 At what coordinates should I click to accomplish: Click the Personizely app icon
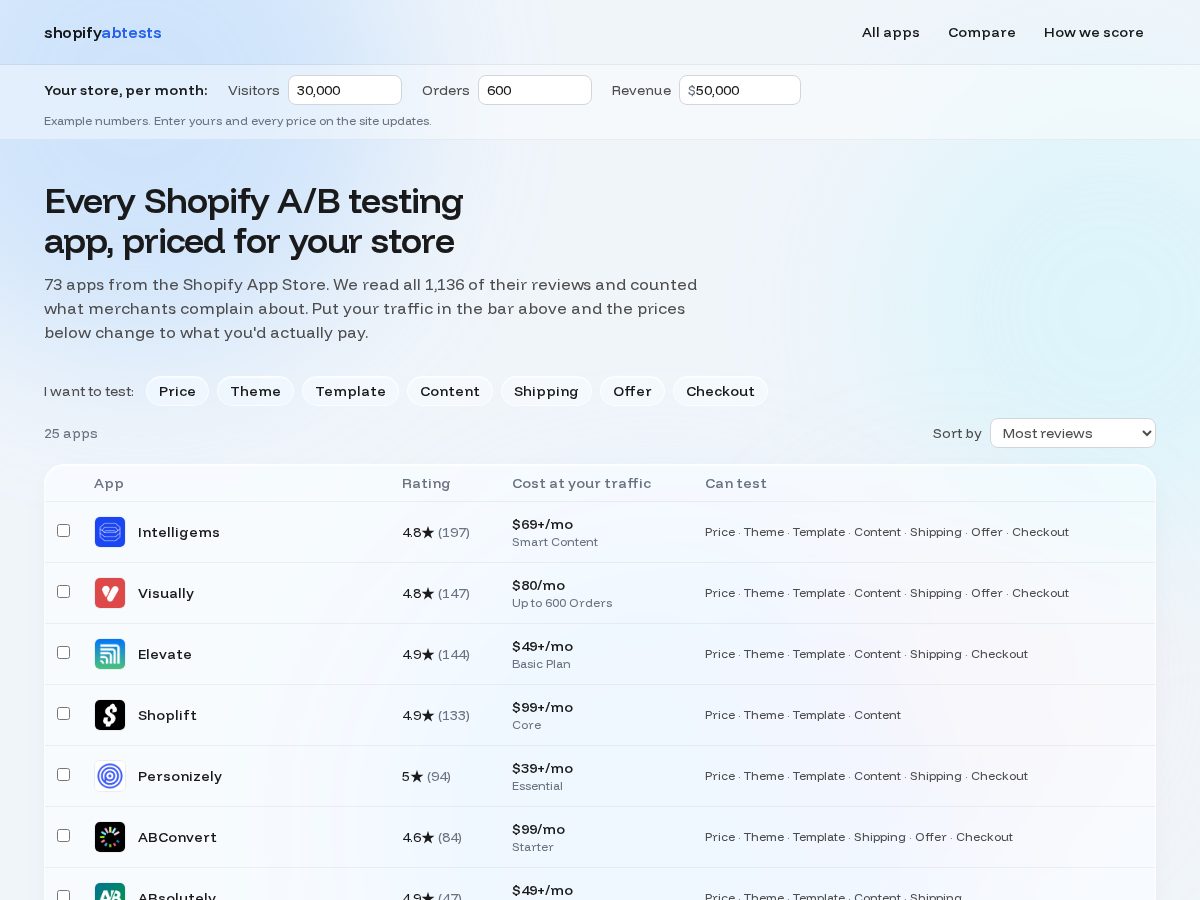point(110,776)
